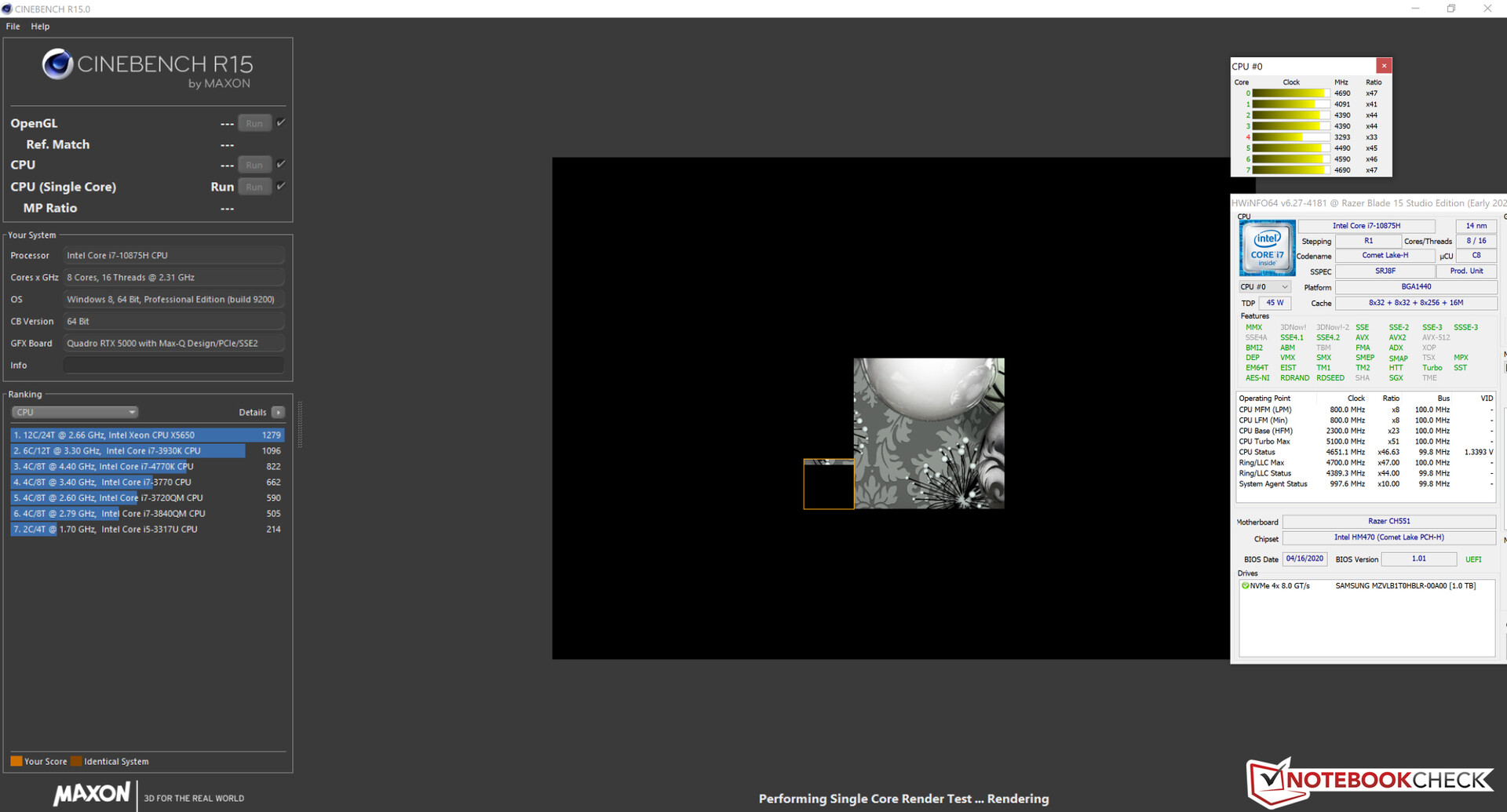This screenshot has width=1507, height=812.
Task: Toggle the CPU (Single Core) test checkbox
Action: pos(281,186)
